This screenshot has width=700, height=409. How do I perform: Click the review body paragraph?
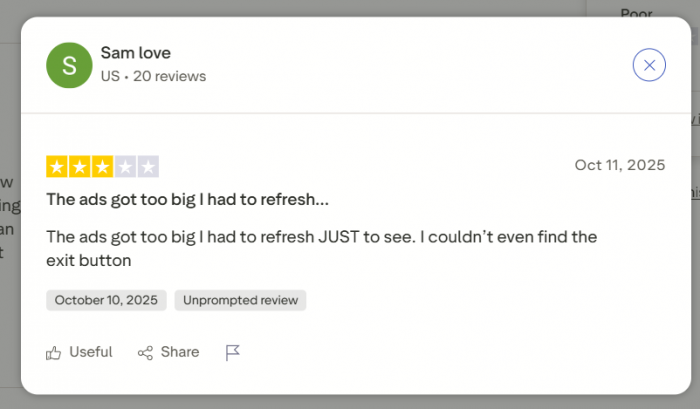(320, 248)
